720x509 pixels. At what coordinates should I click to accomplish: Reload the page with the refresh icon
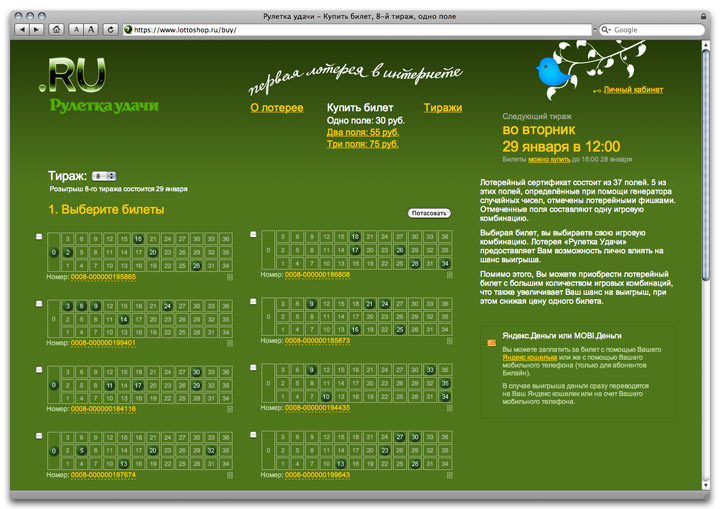[x=111, y=30]
